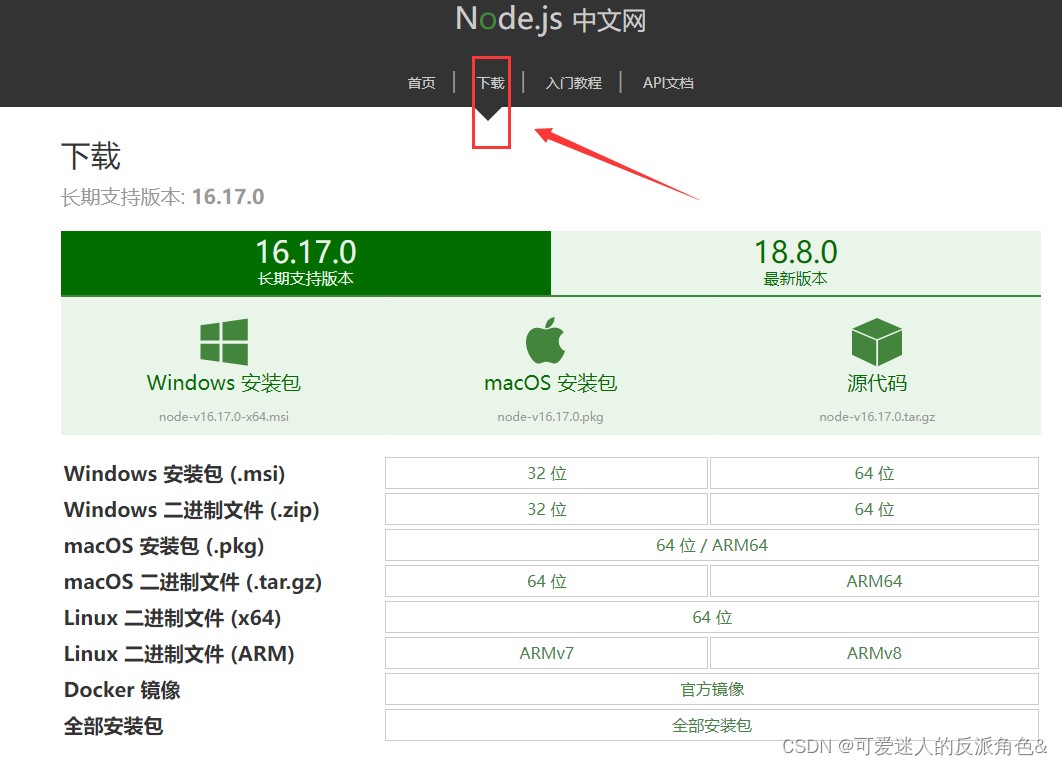Select the 16.17.0 长期支持版本 tab
Viewport: 1062px width, 766px height.
(305, 262)
